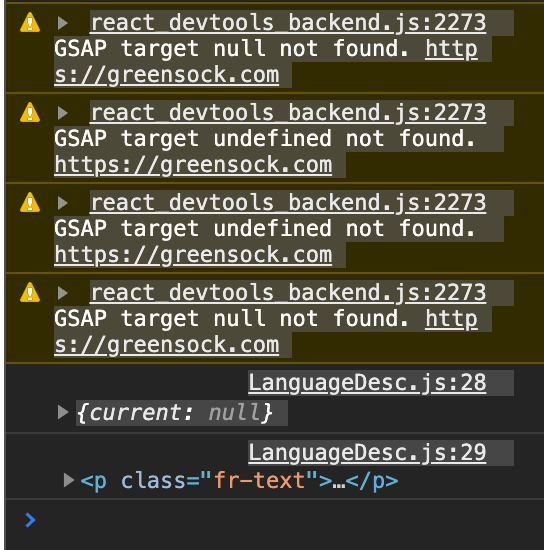
Task: Click the blue console prompt chevron
Action: click(30, 520)
